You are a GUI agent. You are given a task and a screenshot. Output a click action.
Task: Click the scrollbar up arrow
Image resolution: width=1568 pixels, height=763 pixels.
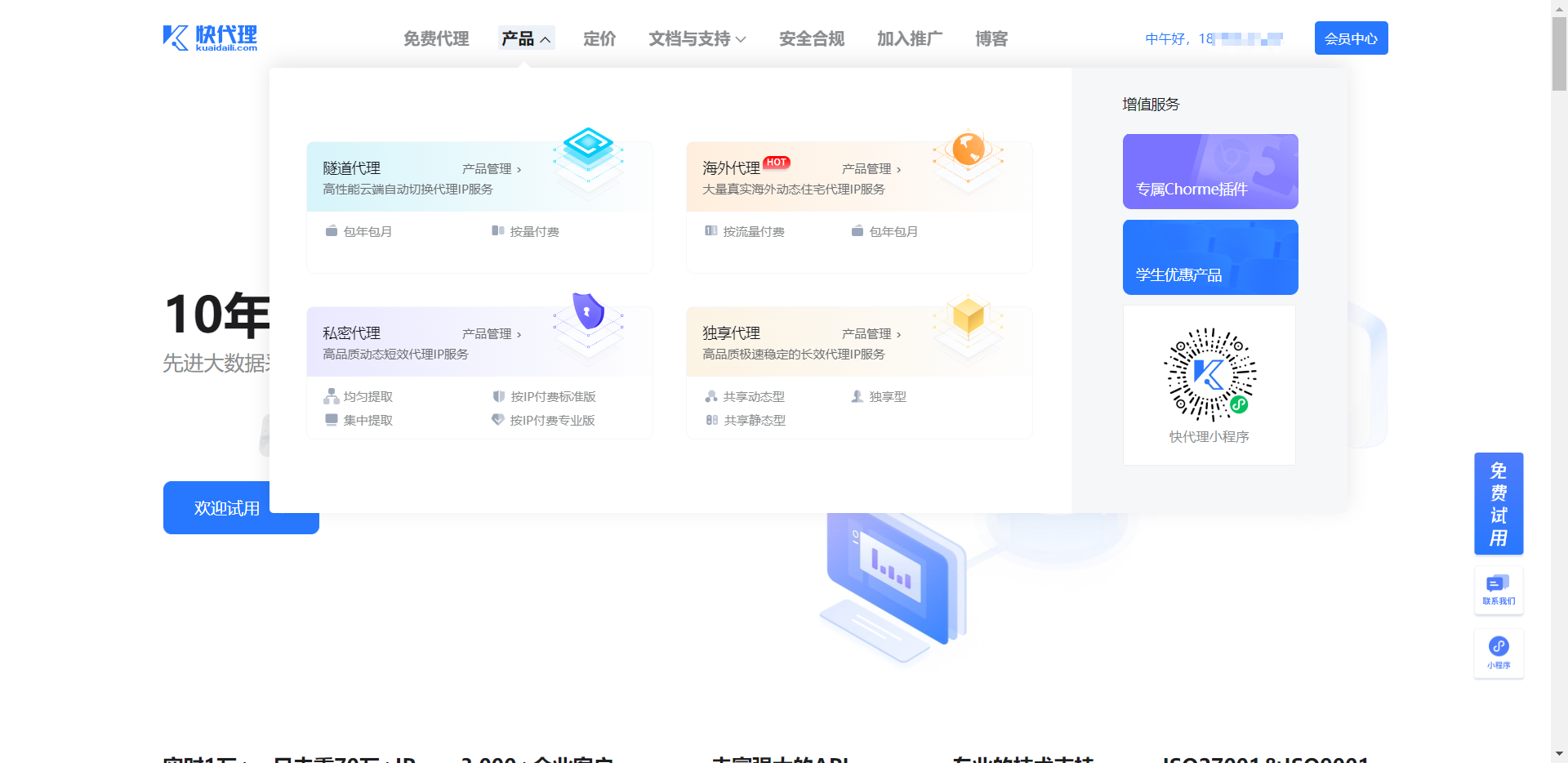[1559, 7]
